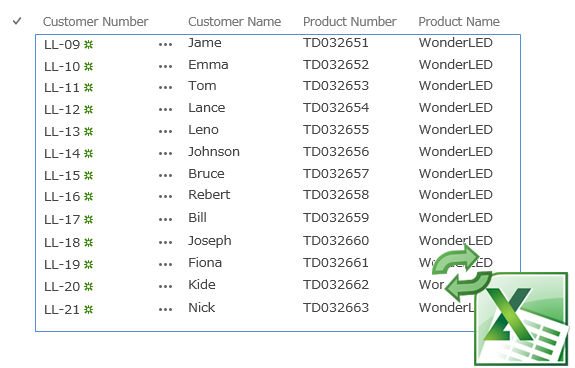Click the new-item star beside LL-17
Viewport: 575px width, 368px height.
(x=88, y=220)
